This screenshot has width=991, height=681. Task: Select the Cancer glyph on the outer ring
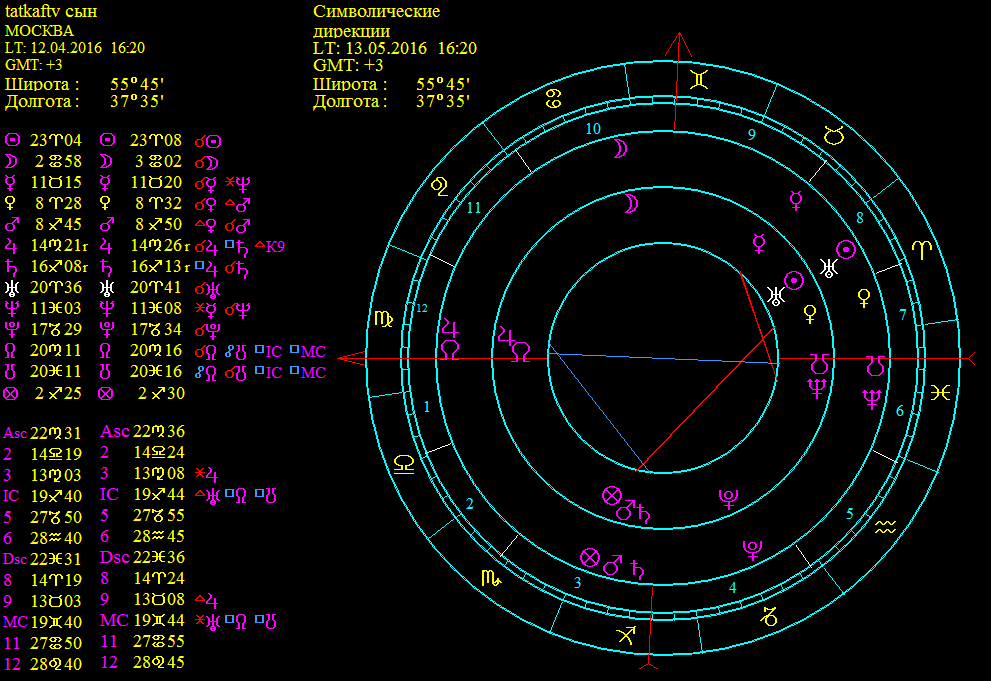coord(553,97)
